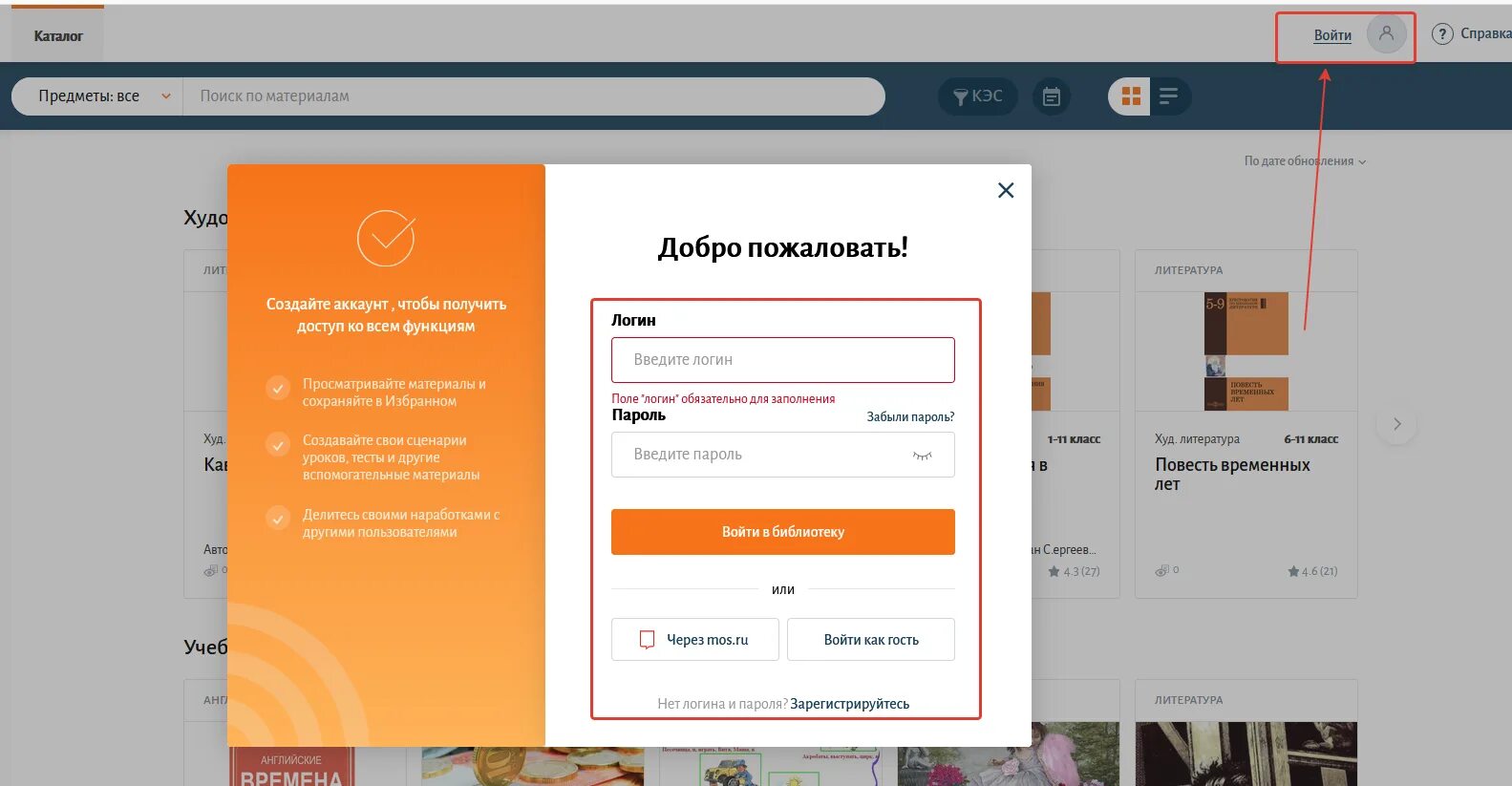This screenshot has width=1512, height=786.
Task: Click the 4.6 (21) star rating
Action: click(x=1312, y=571)
